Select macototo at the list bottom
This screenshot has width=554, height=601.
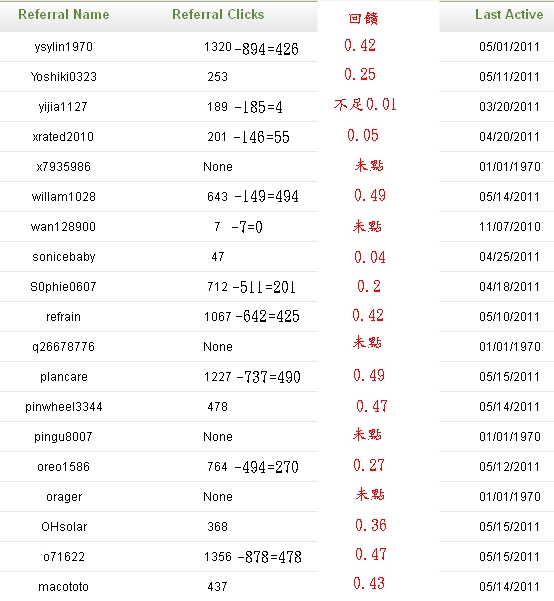click(64, 586)
